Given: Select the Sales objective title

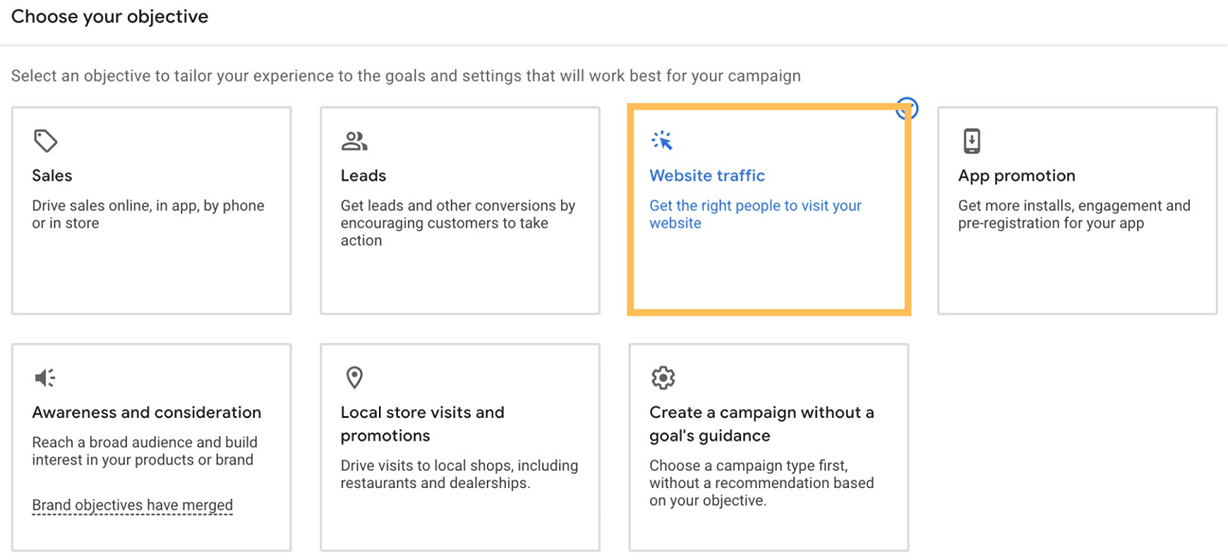Looking at the screenshot, I should click(52, 176).
